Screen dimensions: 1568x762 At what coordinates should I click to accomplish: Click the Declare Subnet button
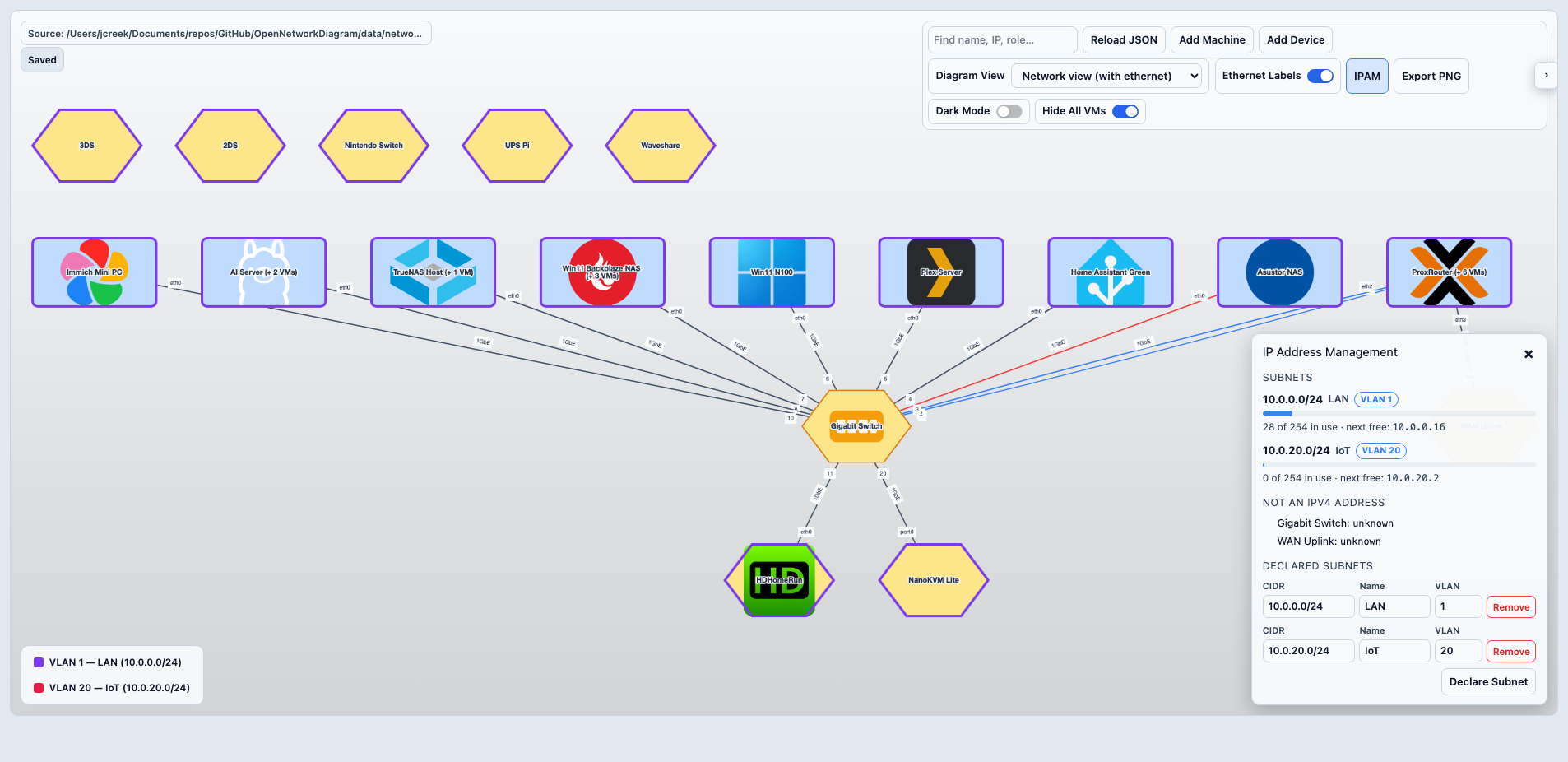1488,682
